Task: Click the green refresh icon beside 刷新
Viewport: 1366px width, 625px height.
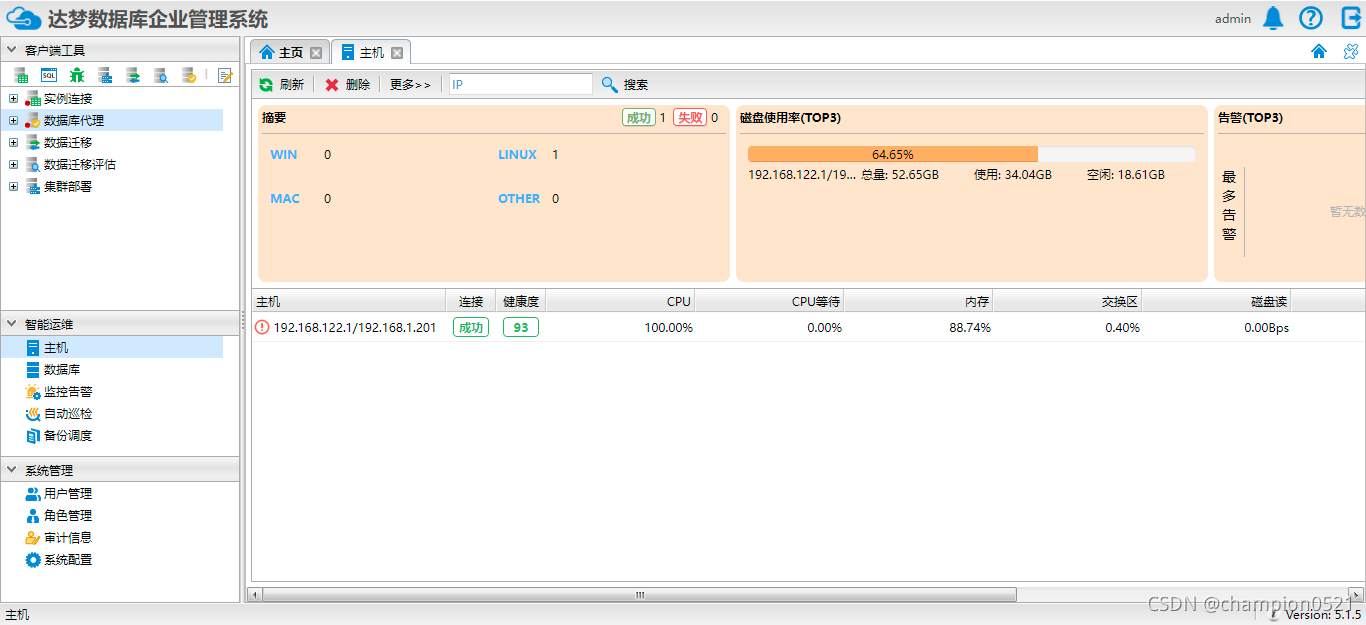Action: click(266, 85)
